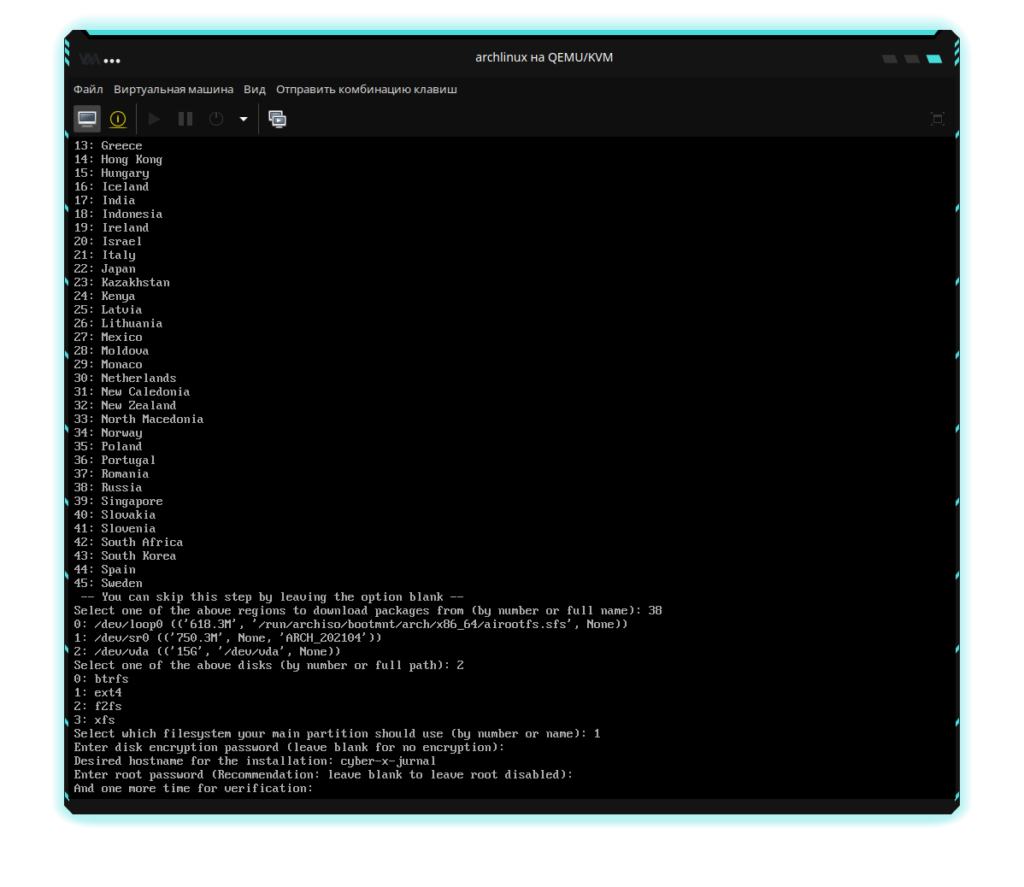
Task: Click the 'one more time for verification' prompt
Action: (193, 788)
